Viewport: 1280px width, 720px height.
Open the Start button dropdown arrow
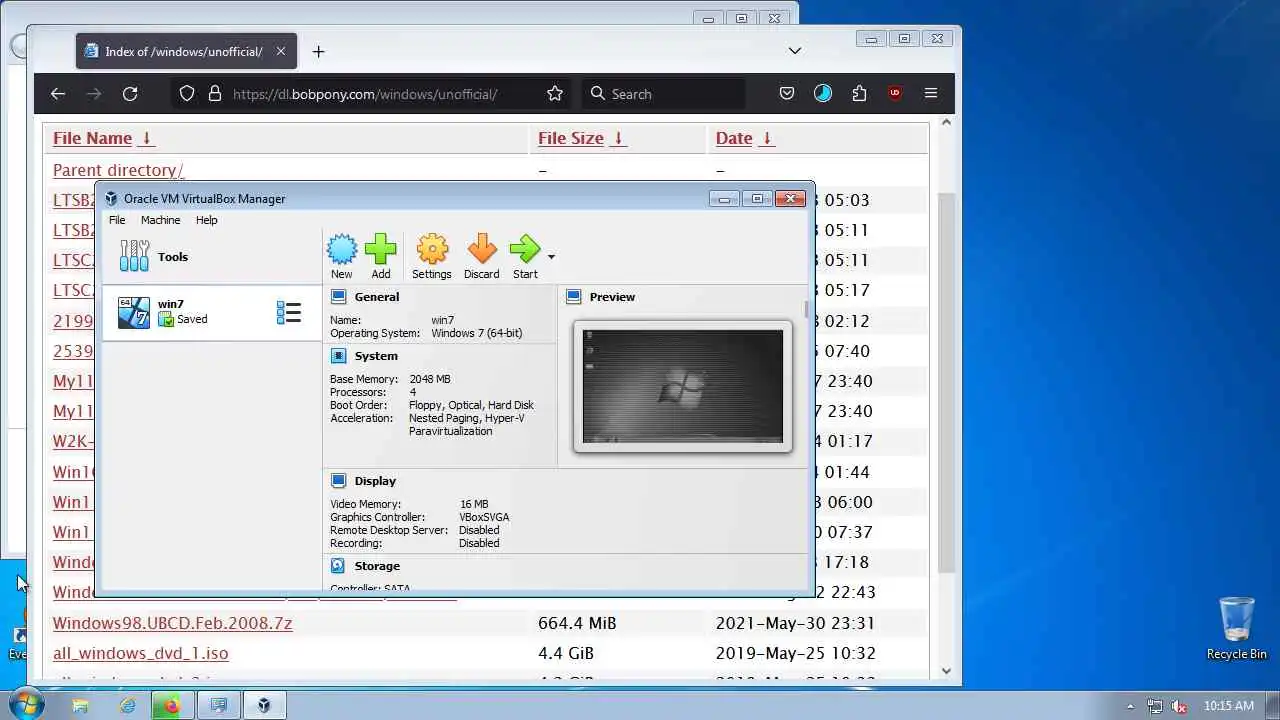pyautogui.click(x=551, y=257)
